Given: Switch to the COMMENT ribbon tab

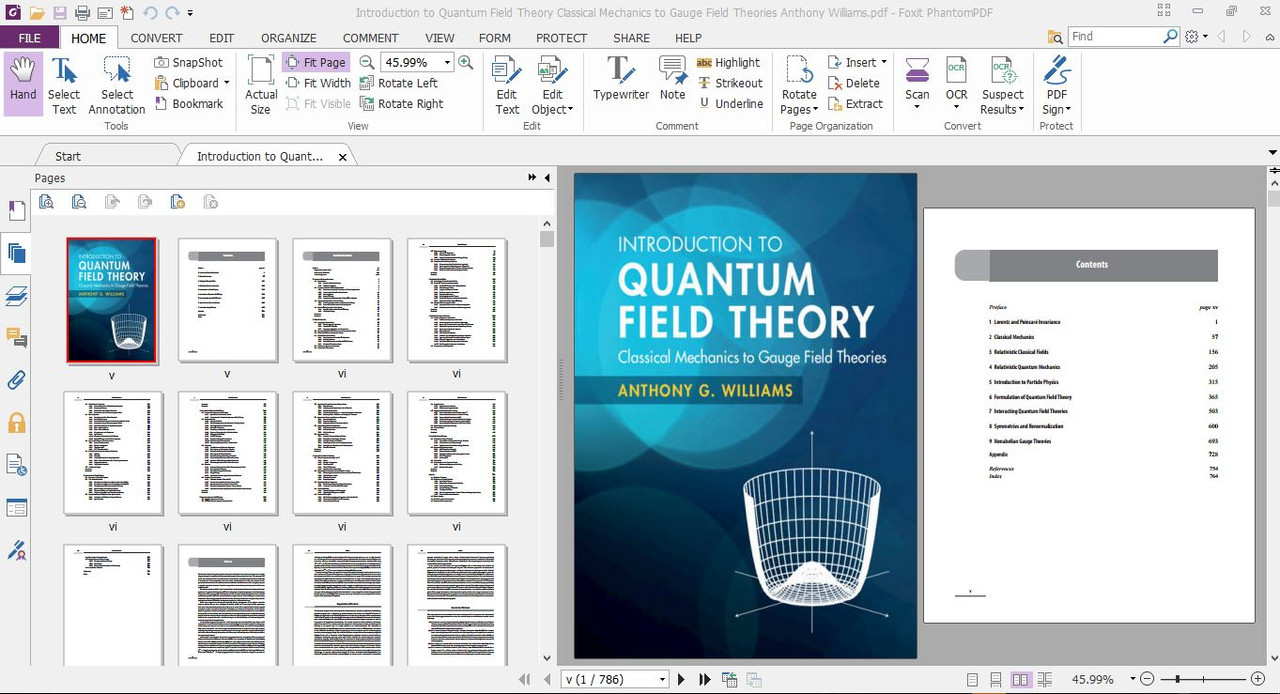Looking at the screenshot, I should (x=371, y=38).
